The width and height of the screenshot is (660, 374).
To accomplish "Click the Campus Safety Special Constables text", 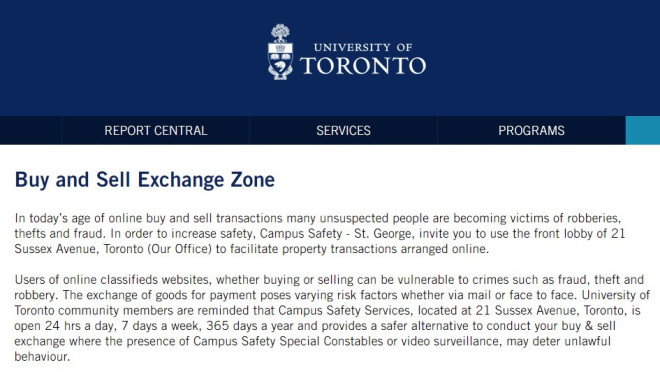I will (288, 341).
